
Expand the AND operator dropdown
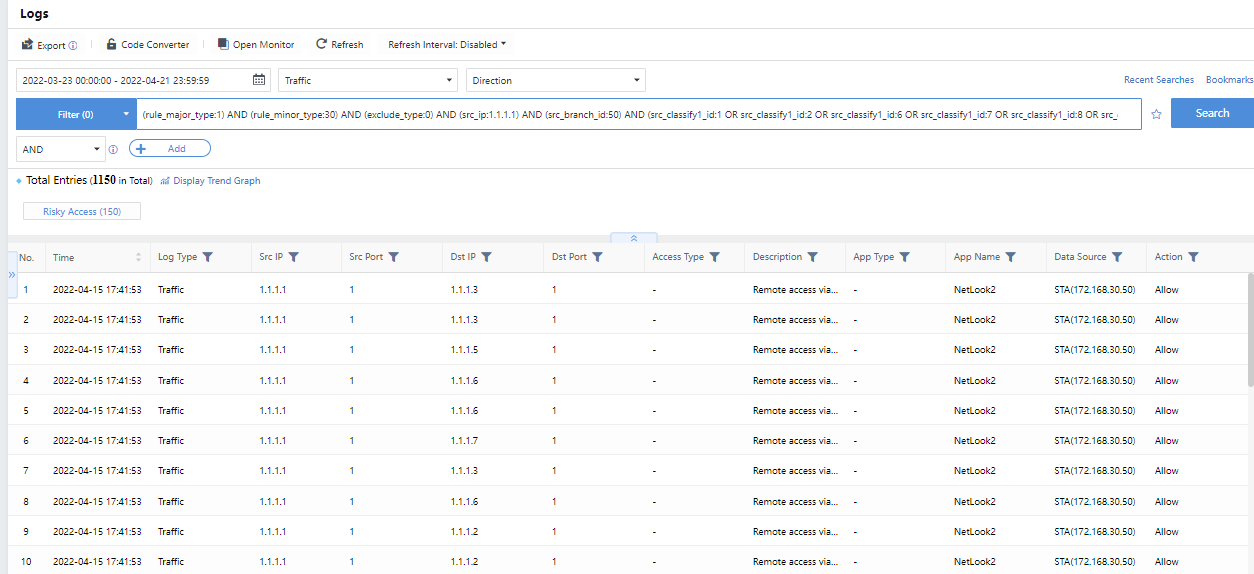[x=60, y=149]
